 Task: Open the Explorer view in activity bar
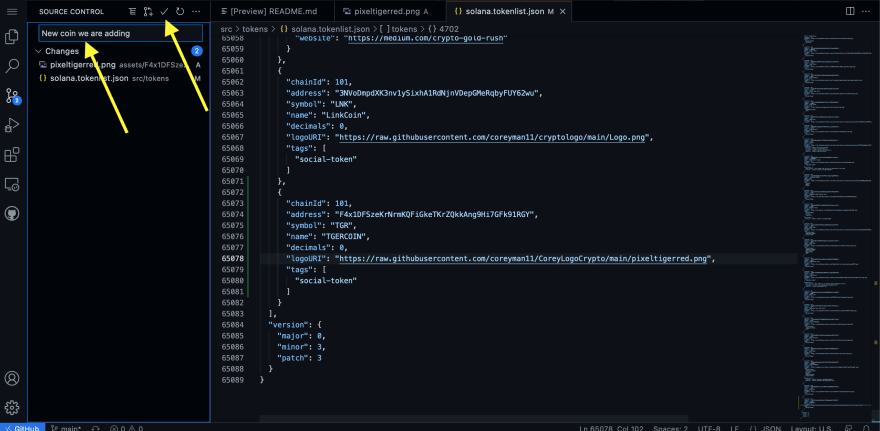coord(12,37)
